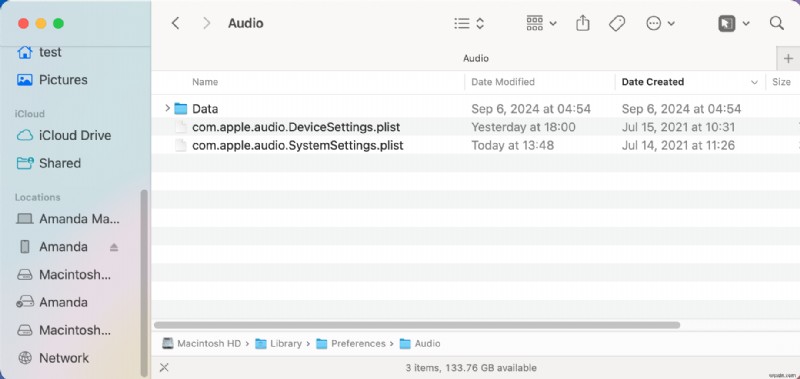The image size is (800, 379).
Task: Click the DeviceSettings.plist document icon
Action: (181, 127)
